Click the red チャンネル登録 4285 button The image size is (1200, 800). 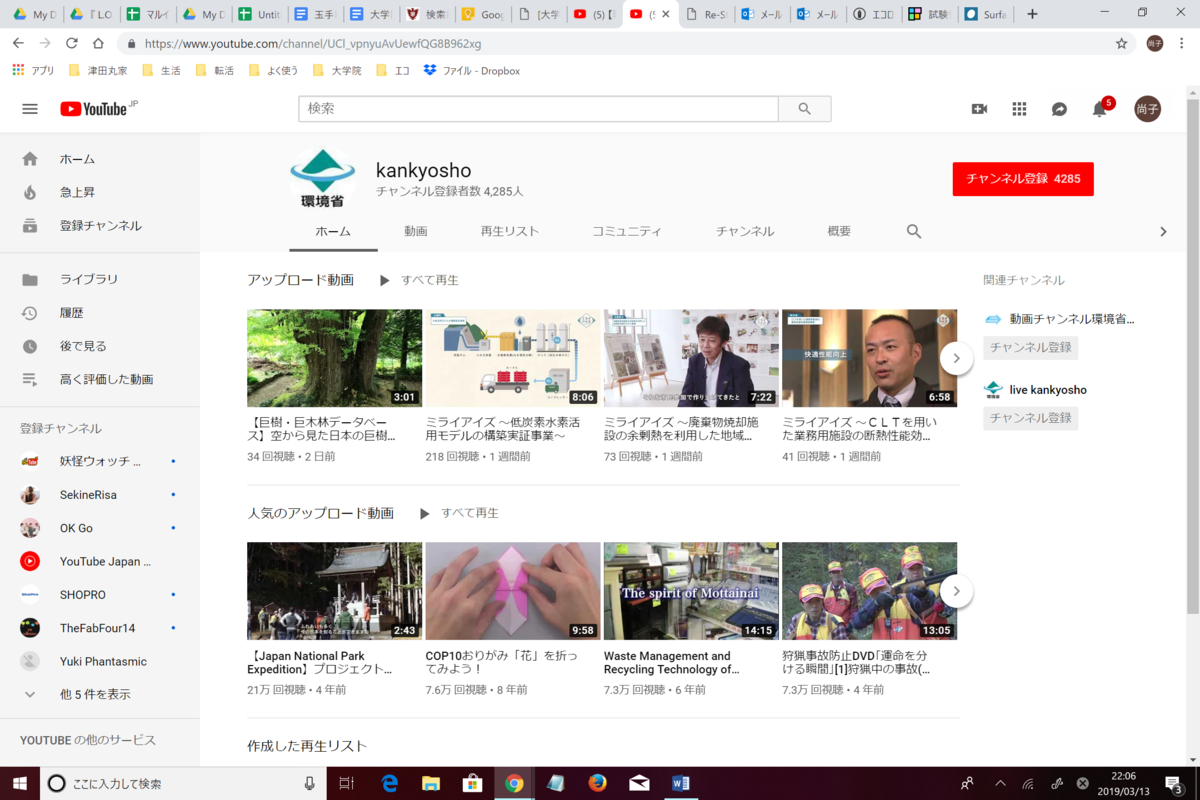click(x=1023, y=179)
